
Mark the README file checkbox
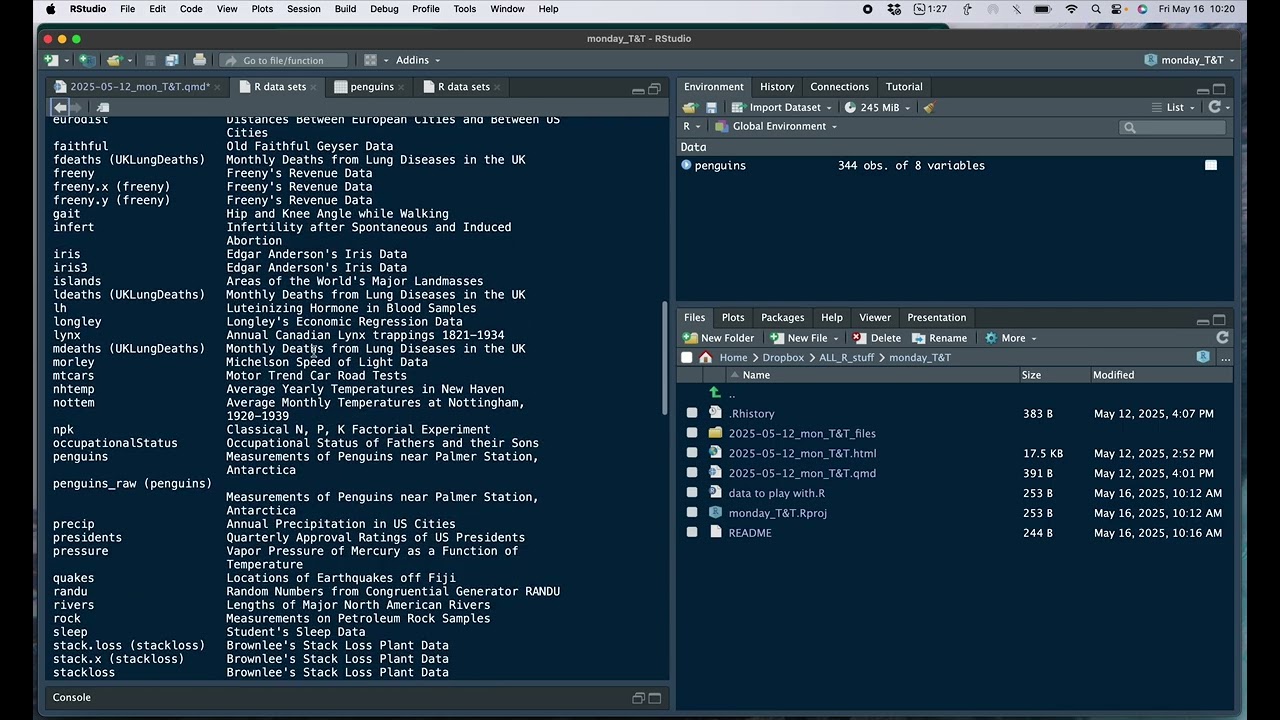tap(692, 533)
